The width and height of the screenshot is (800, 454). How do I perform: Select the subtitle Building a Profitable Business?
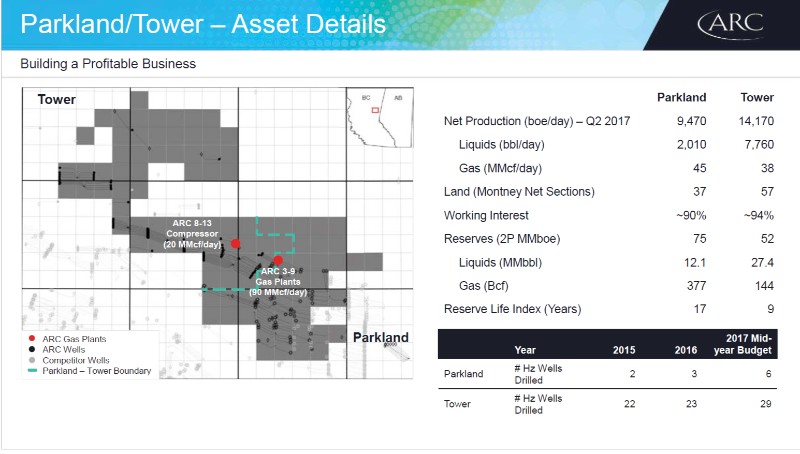click(108, 64)
